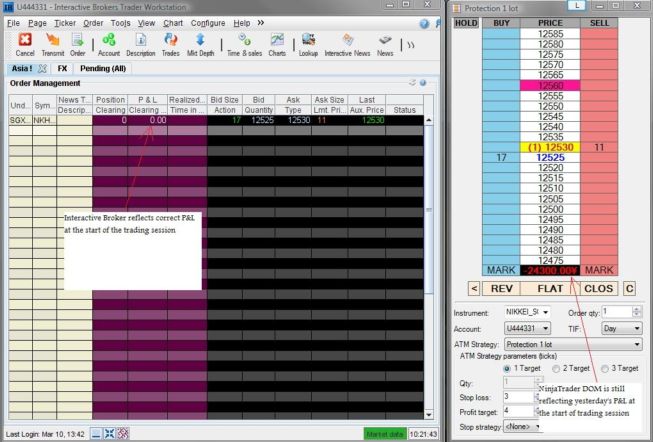This screenshot has width=653, height=442.
Task: Open the Charts toolbar icon
Action: (277, 45)
